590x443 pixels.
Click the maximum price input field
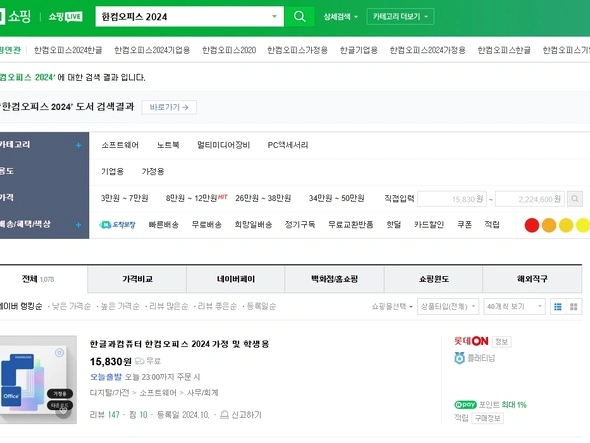coord(530,199)
